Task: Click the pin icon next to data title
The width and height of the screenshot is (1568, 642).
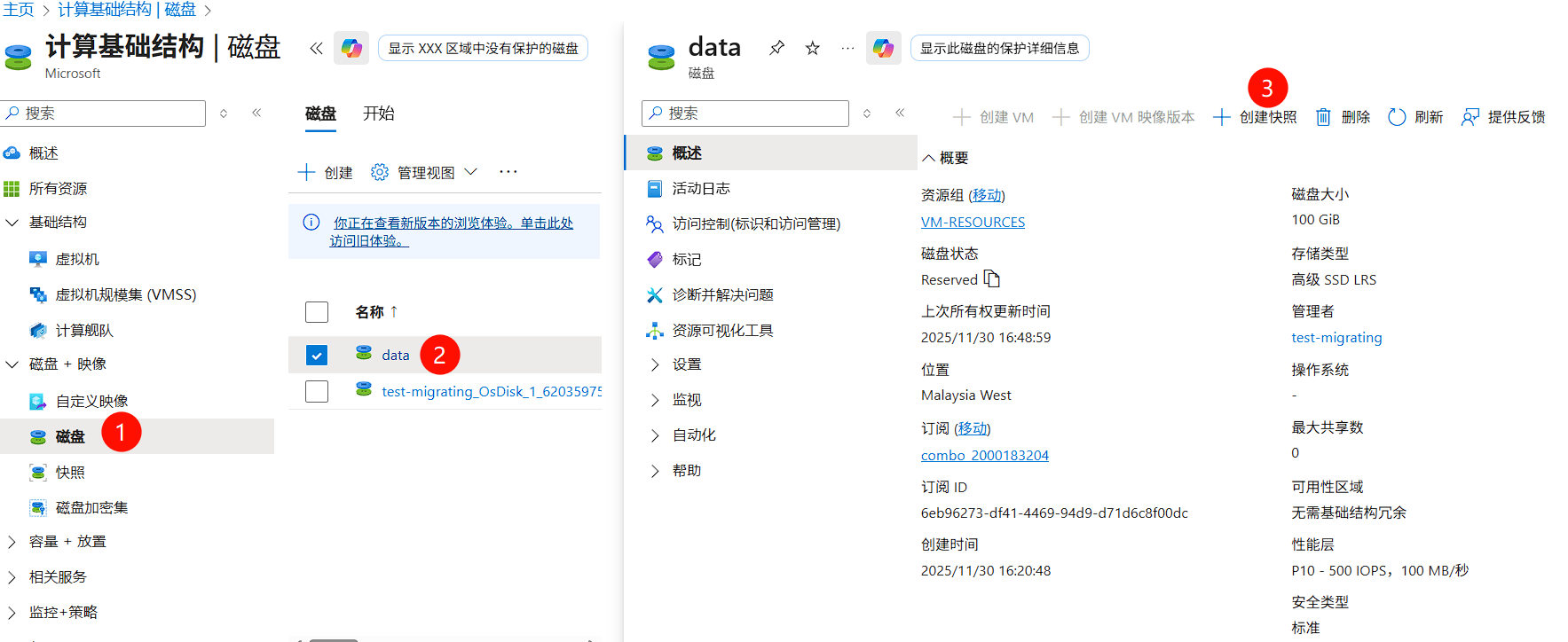Action: coord(776,48)
